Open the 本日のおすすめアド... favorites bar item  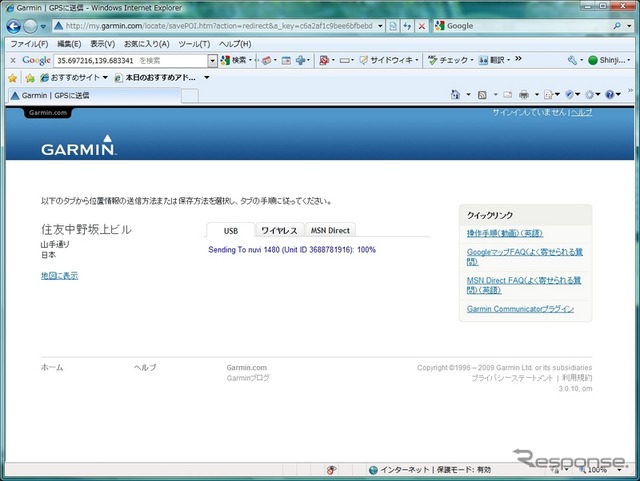coord(155,78)
